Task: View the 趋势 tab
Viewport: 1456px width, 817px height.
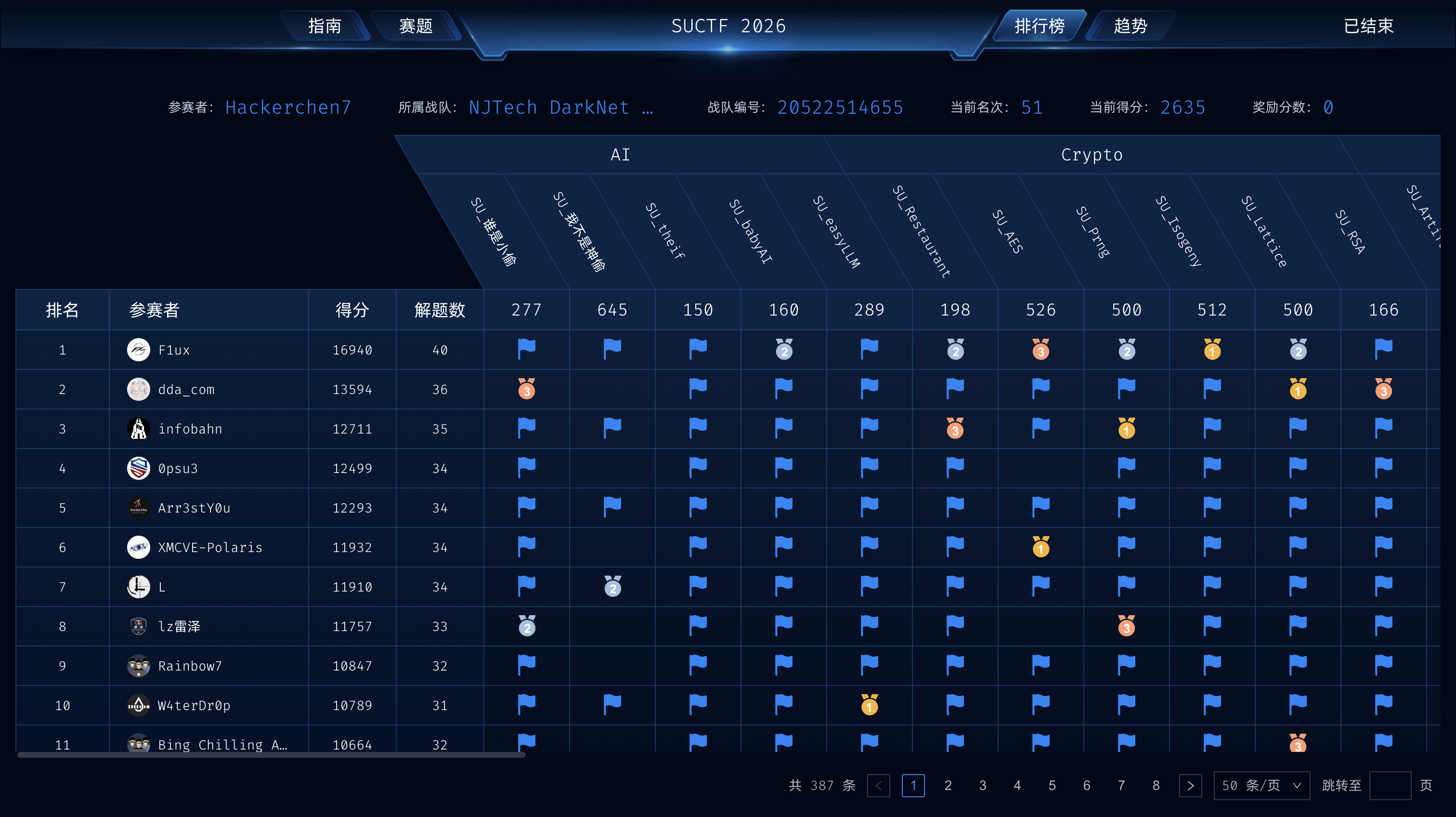Action: click(1130, 26)
